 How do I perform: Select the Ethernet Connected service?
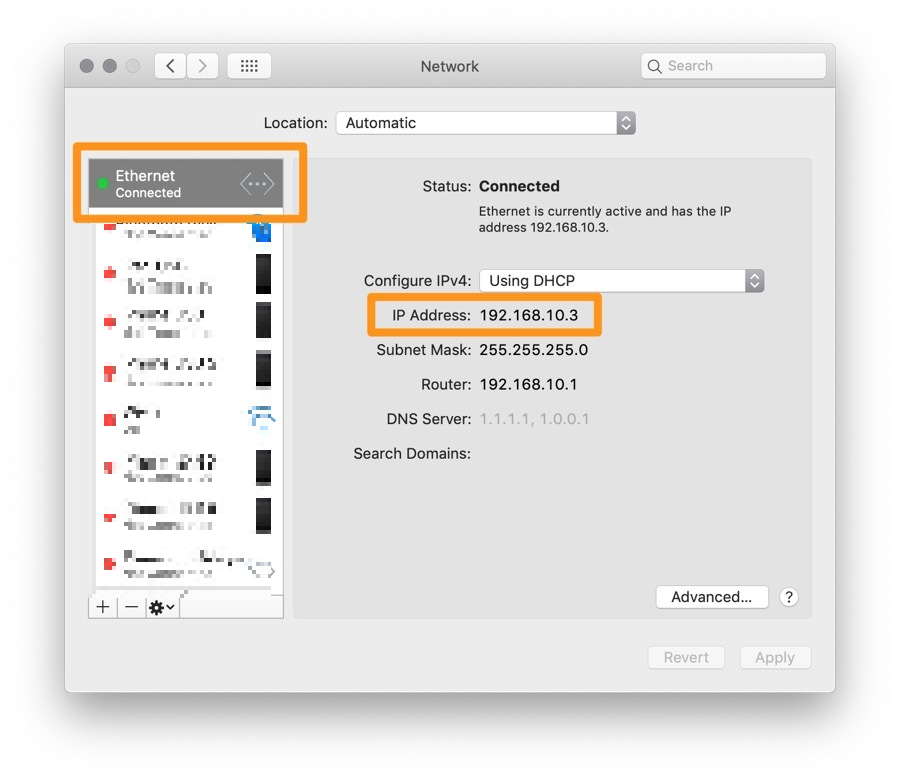click(x=185, y=183)
